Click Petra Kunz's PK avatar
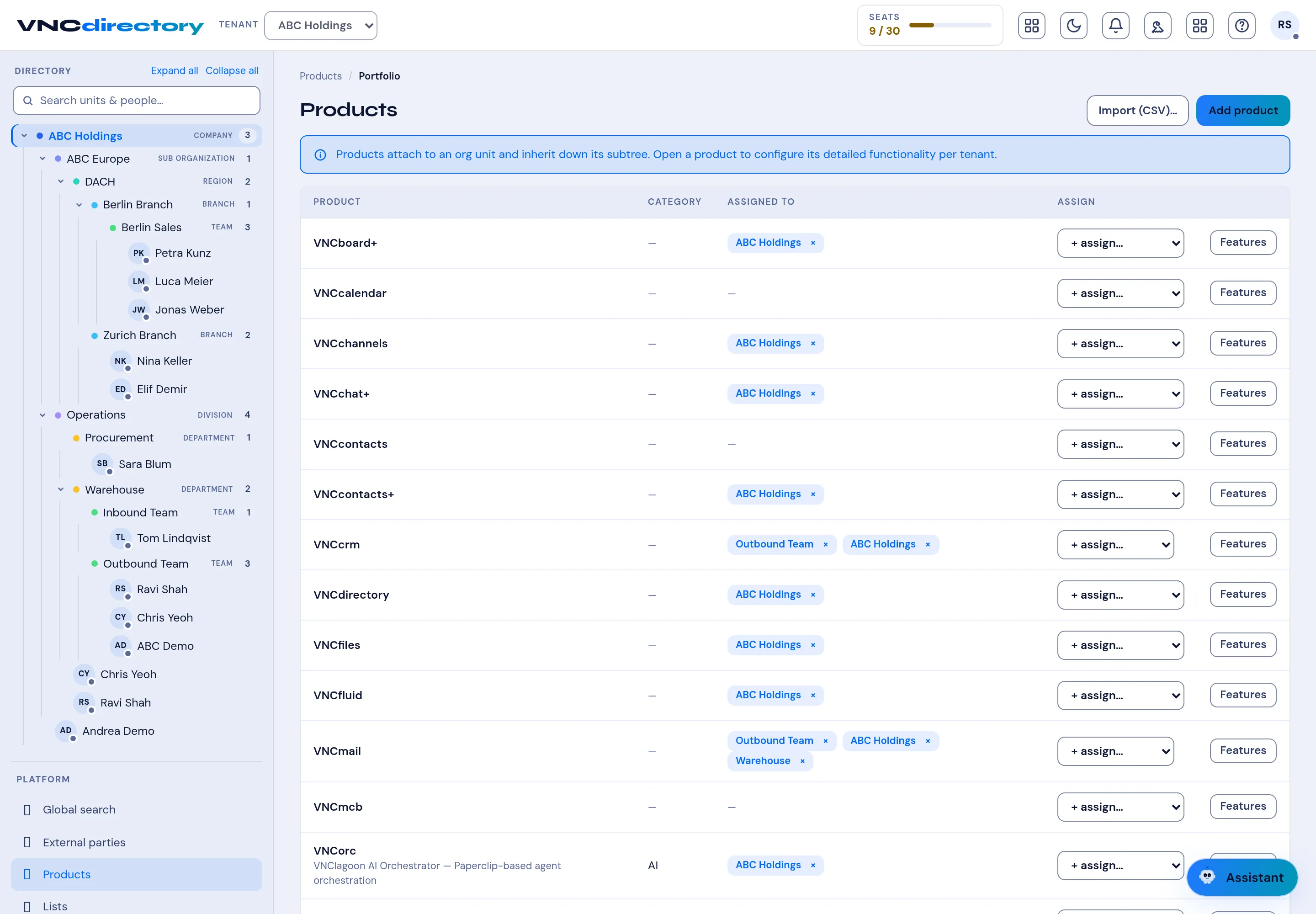Screen dimensions: 1316x914 [x=138, y=253]
